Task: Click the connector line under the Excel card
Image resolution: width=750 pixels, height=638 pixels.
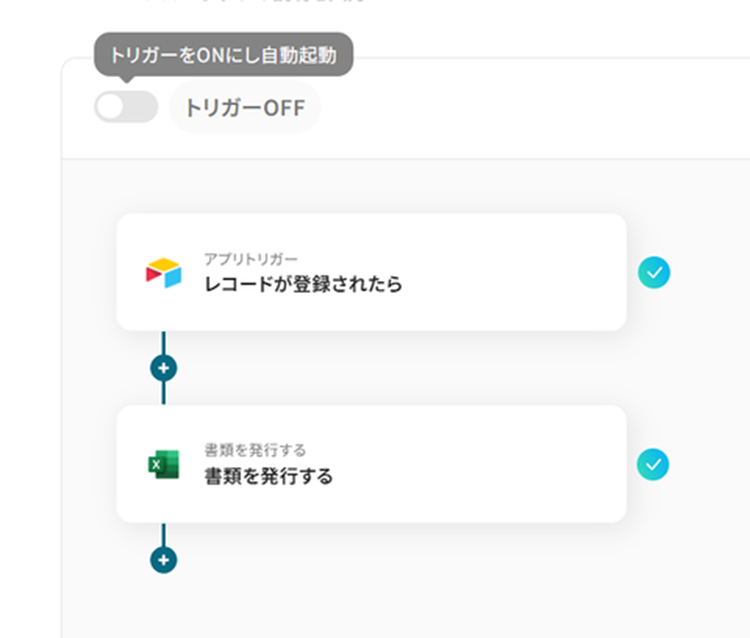Action: coord(164,534)
